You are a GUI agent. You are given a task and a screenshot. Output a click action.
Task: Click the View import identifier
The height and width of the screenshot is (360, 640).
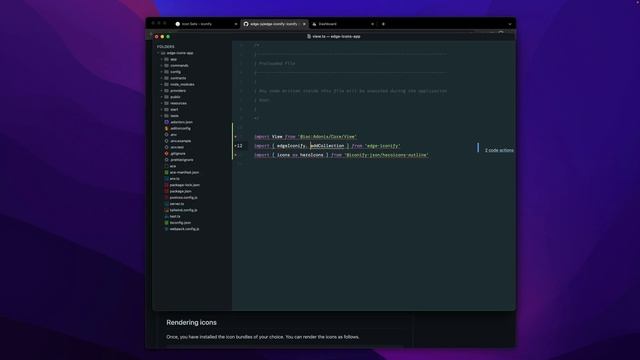pos(277,137)
